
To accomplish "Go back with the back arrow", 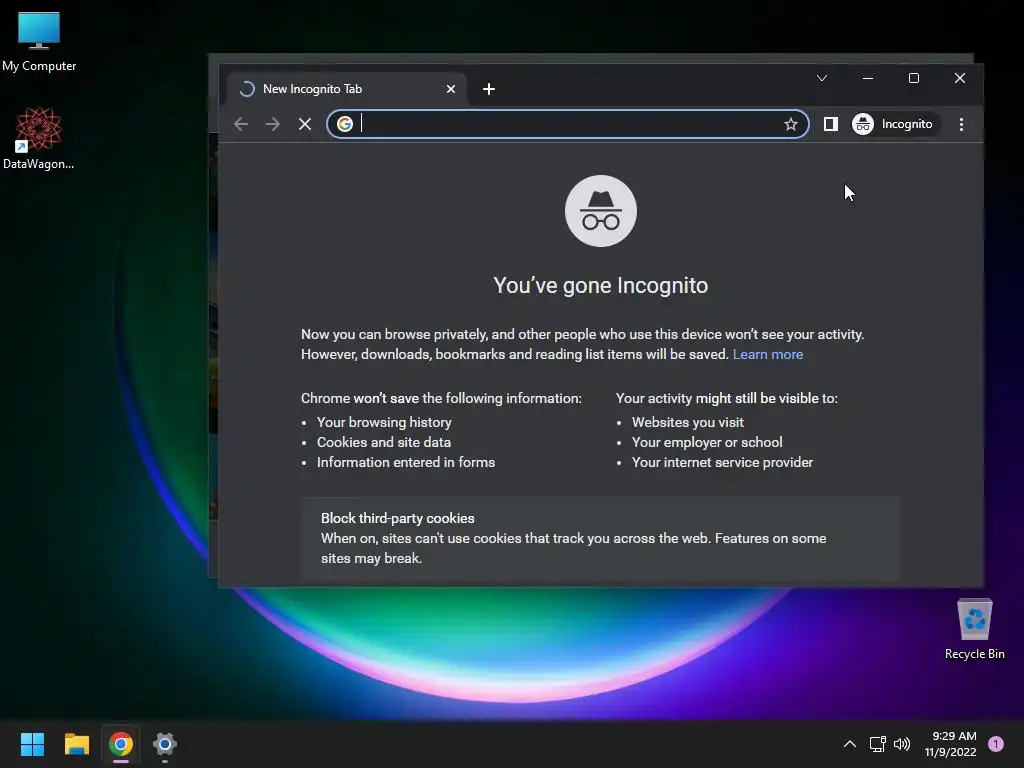I will point(241,124).
